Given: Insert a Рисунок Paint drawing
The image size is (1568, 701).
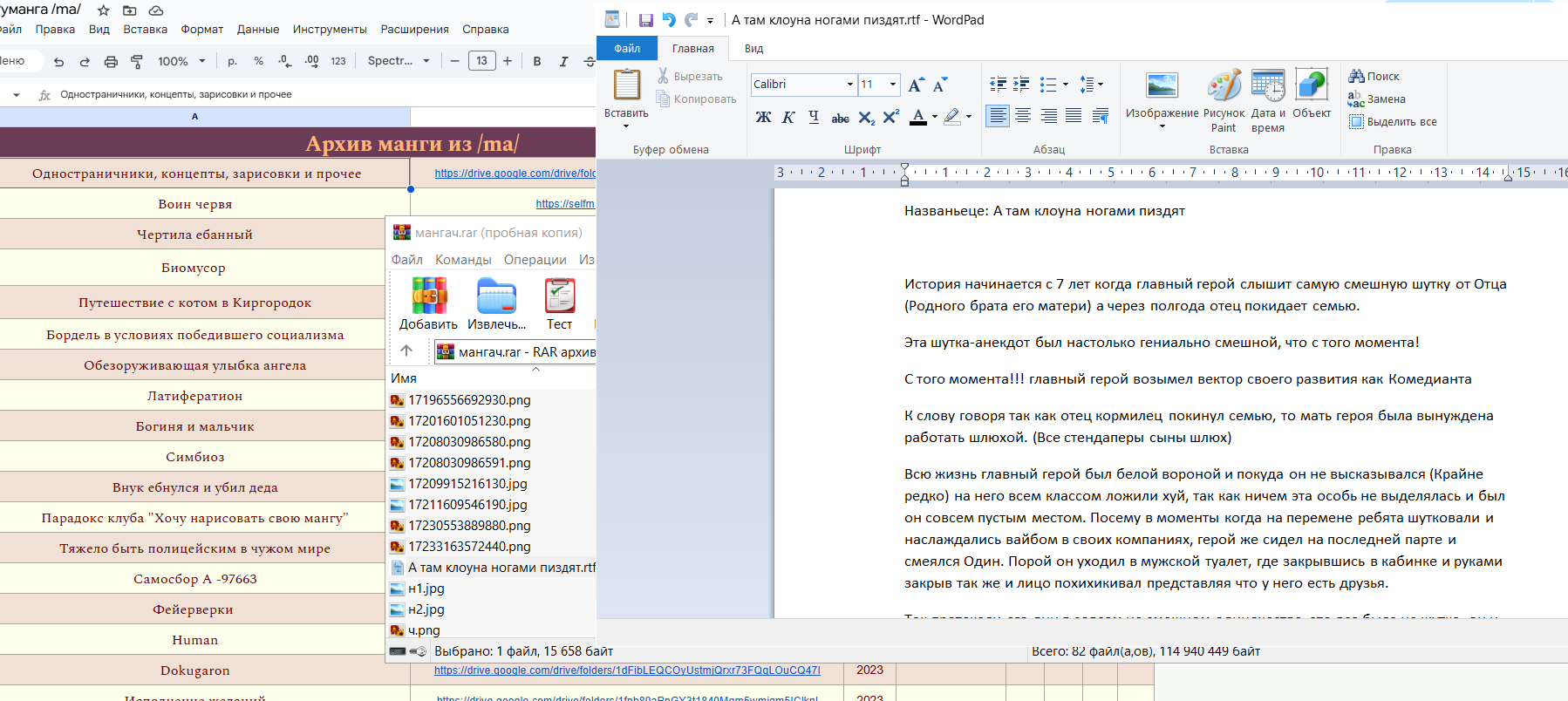Looking at the screenshot, I should click(1224, 85).
